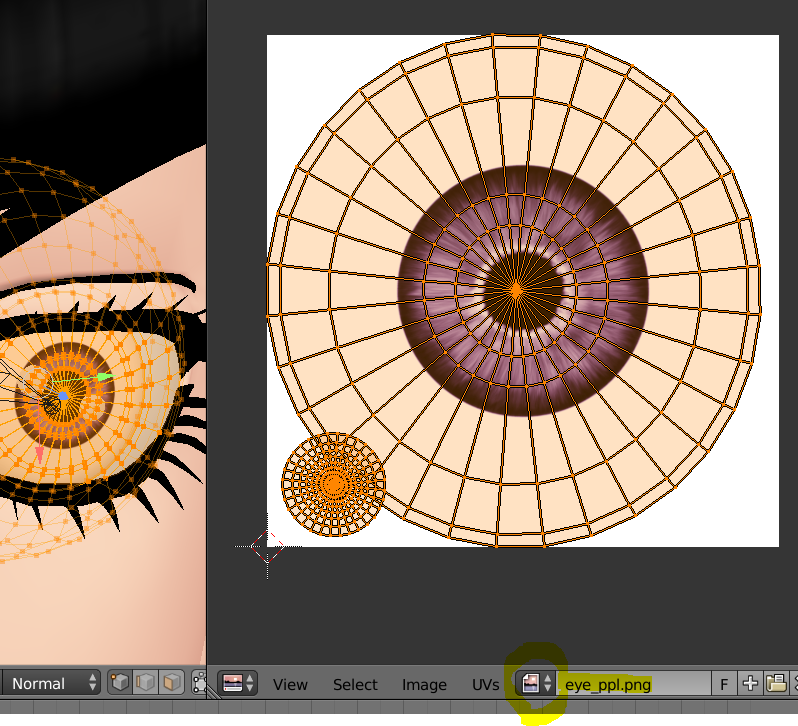The width and height of the screenshot is (798, 726).
Task: Toggle fake user F button
Action: click(x=724, y=684)
